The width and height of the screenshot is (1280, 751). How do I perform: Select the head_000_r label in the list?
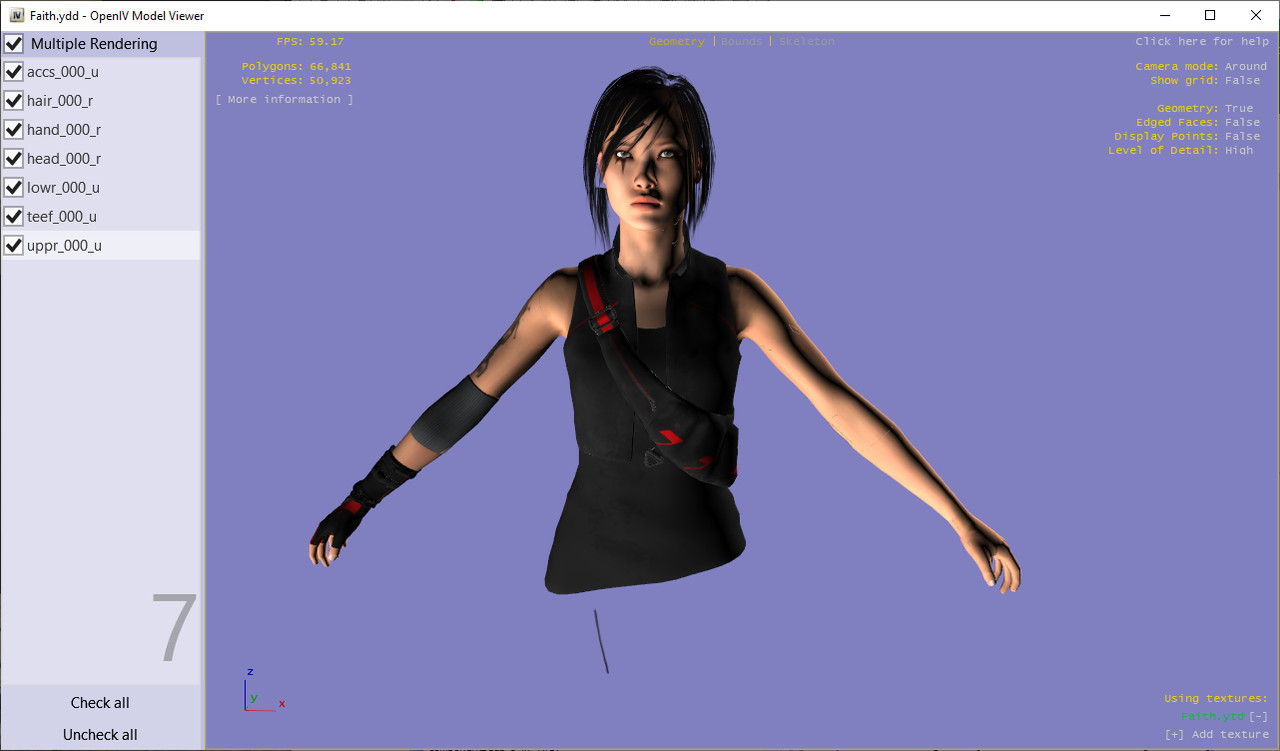[x=64, y=158]
